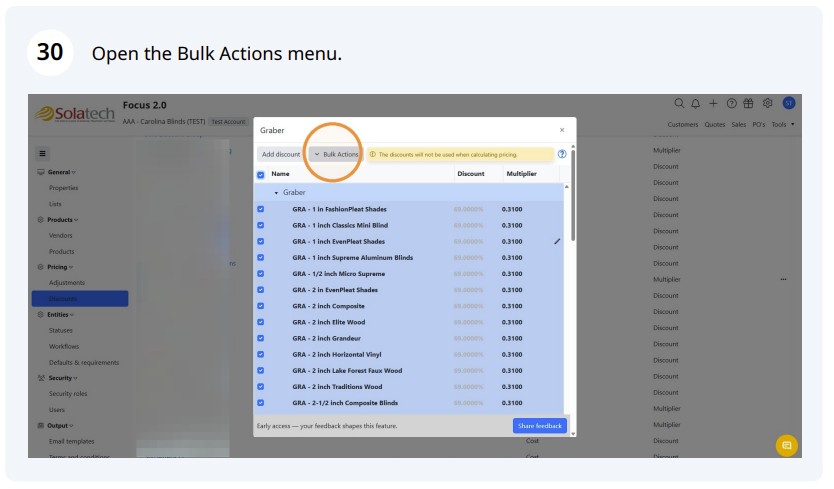Uncheck GRA - 1 inch Classics Mini Blind
Image resolution: width=834 pixels, height=489 pixels.
pyautogui.click(x=261, y=225)
